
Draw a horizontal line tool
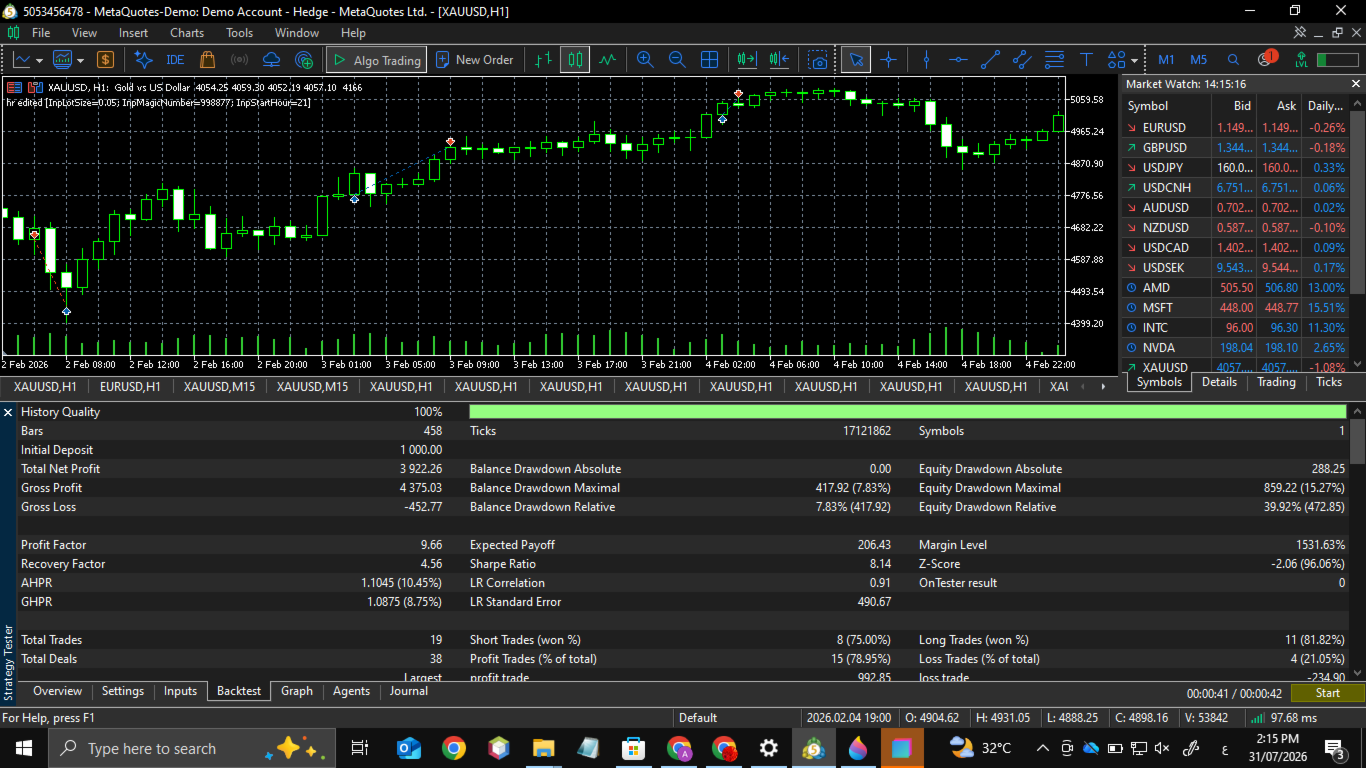(958, 60)
